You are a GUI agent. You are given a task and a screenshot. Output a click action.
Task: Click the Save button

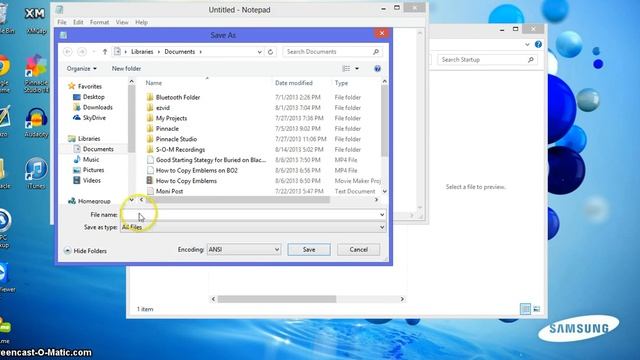pyautogui.click(x=309, y=249)
